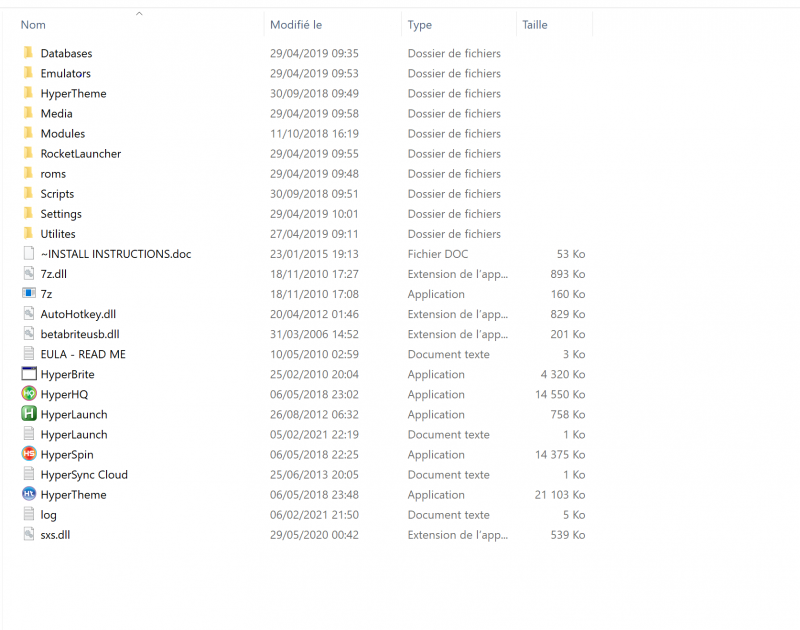Click the text document icon of HyperLaunch
Screen dimensions: 800x630
pos(29,434)
